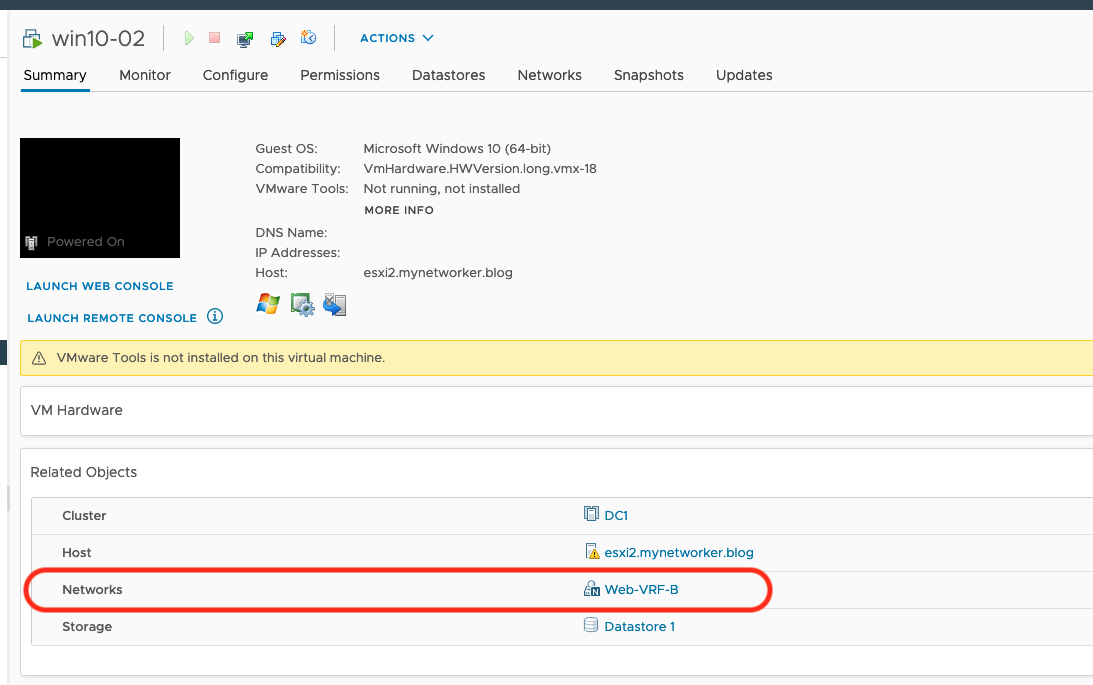Click the gear badge icon under Host
Viewport: 1093px width, 685px height.
(x=302, y=304)
